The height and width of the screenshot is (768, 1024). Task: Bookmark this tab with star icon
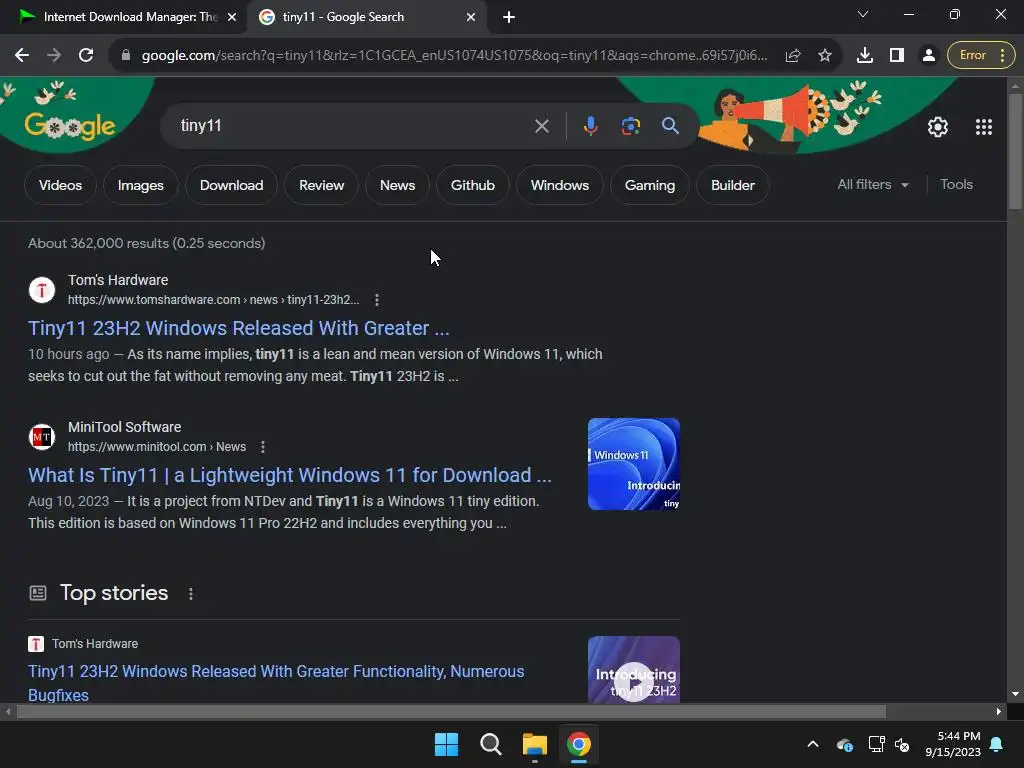(825, 55)
